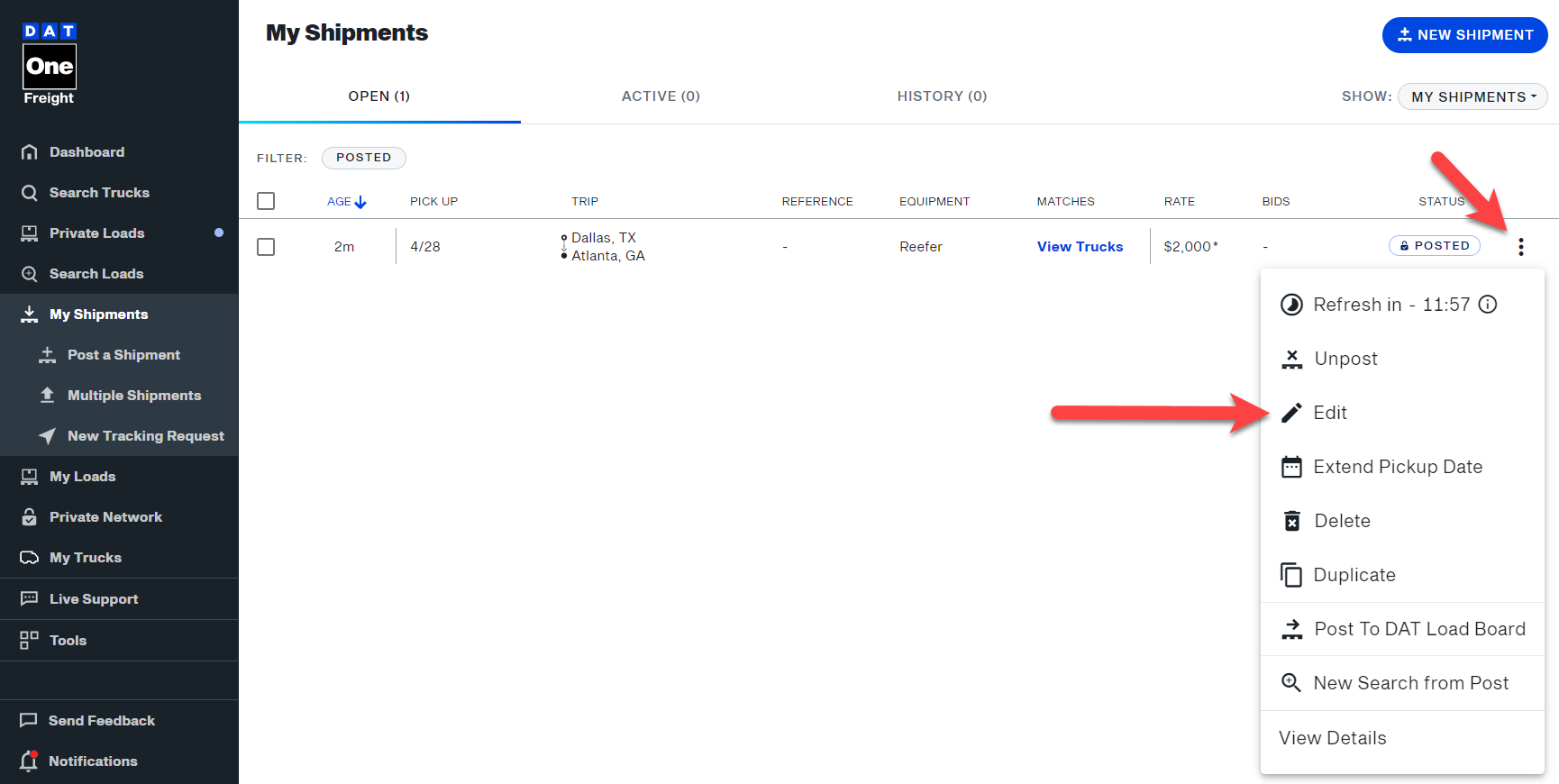Click the Unpost icon in menu
The width and height of the screenshot is (1559, 784).
coord(1291,359)
